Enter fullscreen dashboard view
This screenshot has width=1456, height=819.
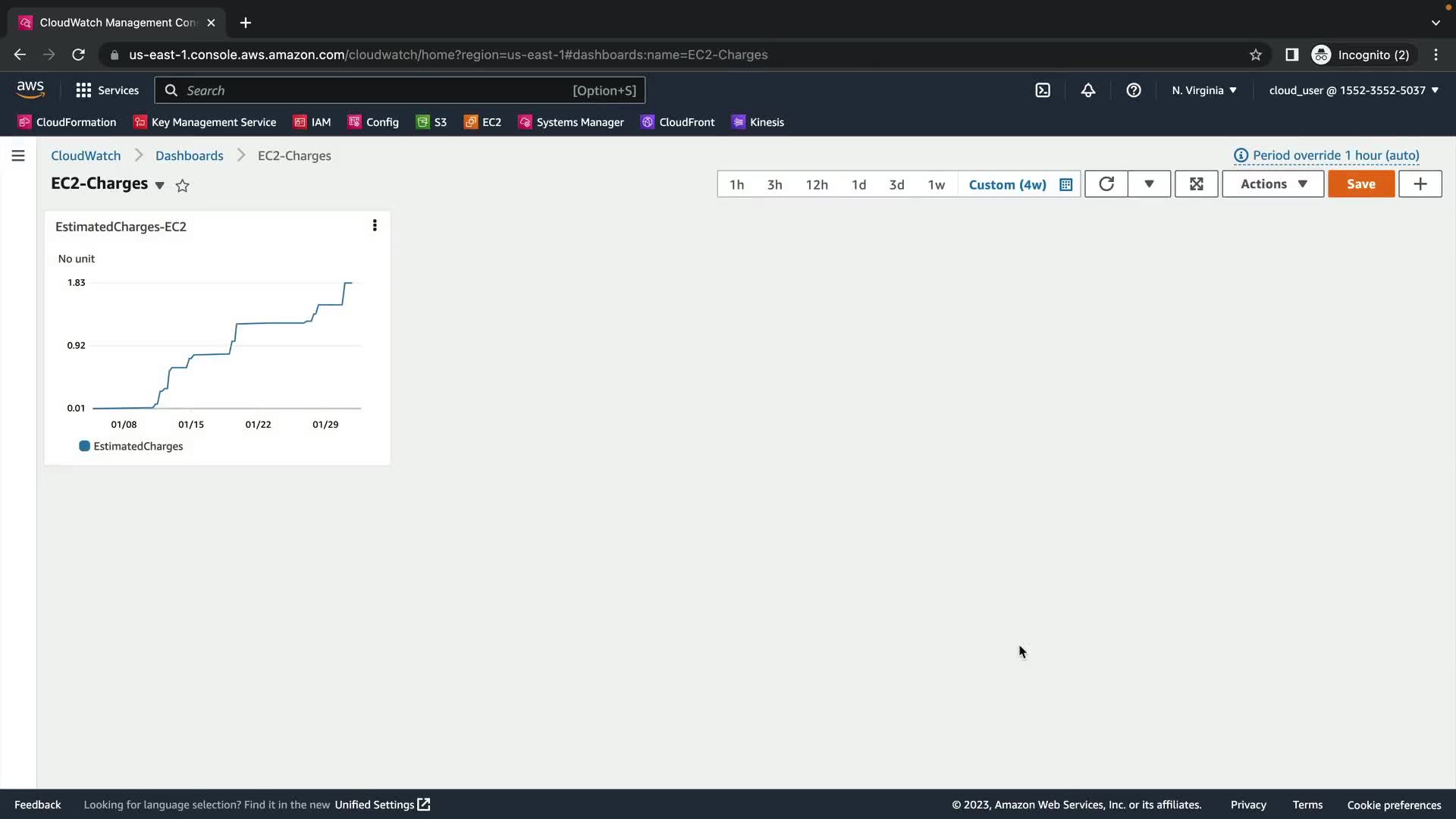tap(1197, 184)
